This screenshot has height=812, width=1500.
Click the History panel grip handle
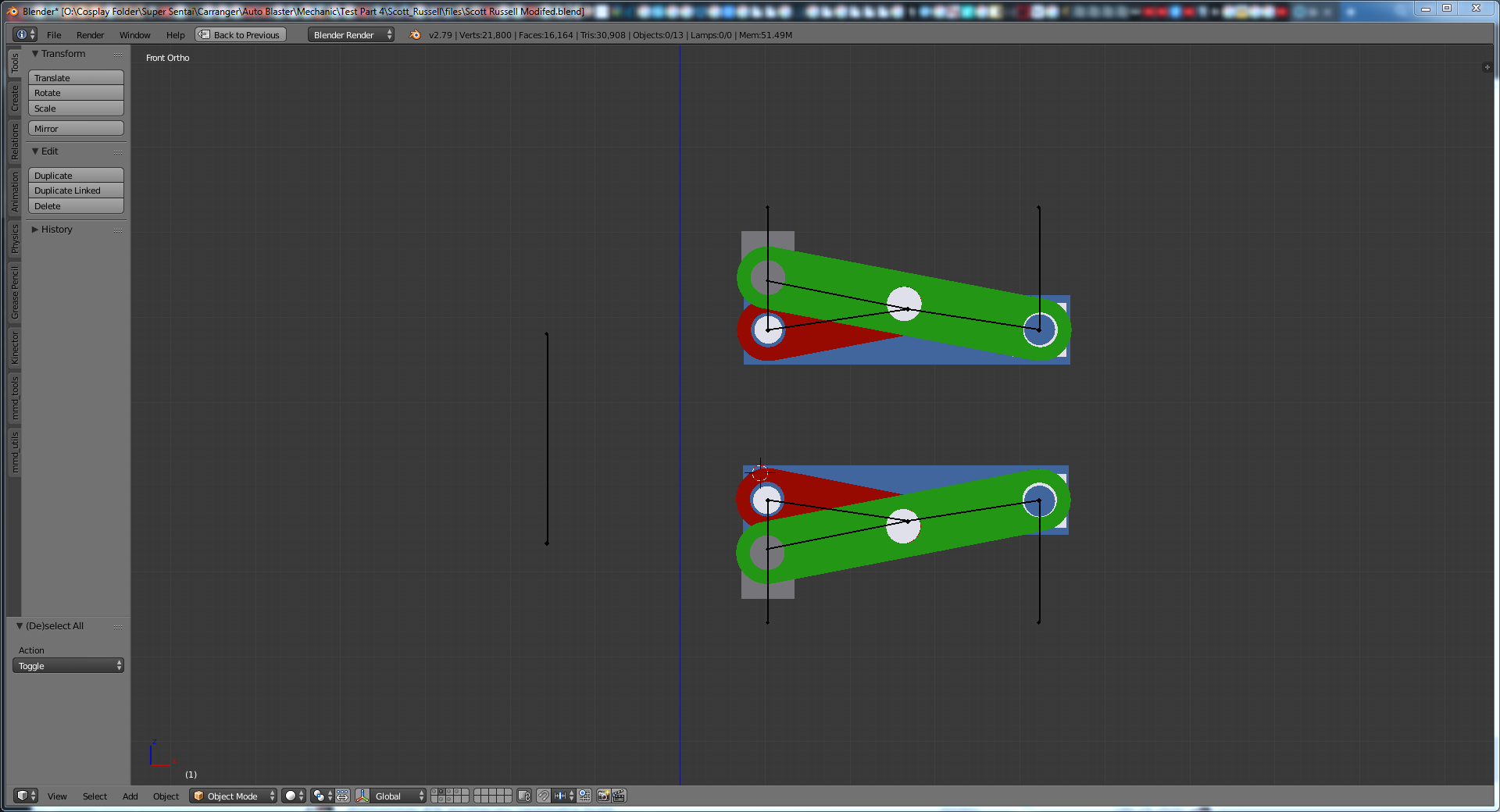click(118, 230)
